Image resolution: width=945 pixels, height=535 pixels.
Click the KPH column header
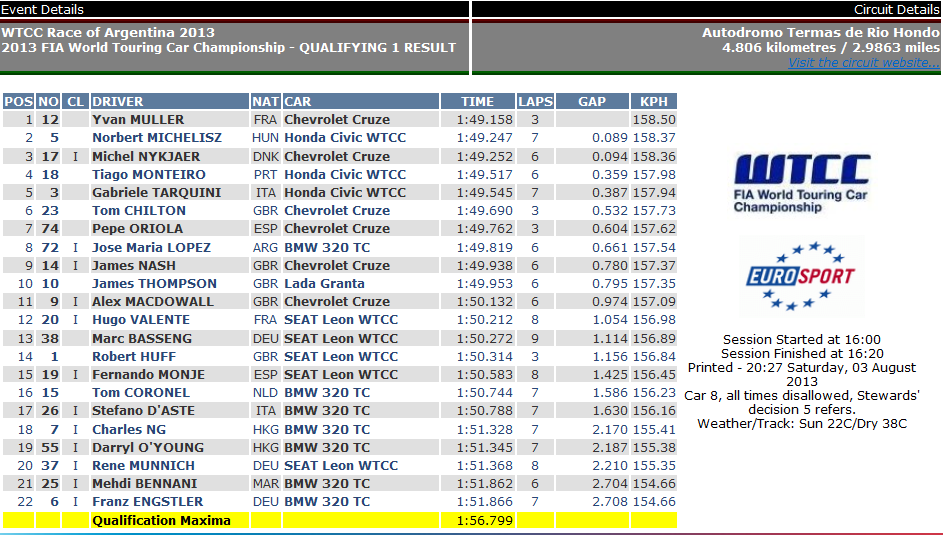pyautogui.click(x=654, y=101)
